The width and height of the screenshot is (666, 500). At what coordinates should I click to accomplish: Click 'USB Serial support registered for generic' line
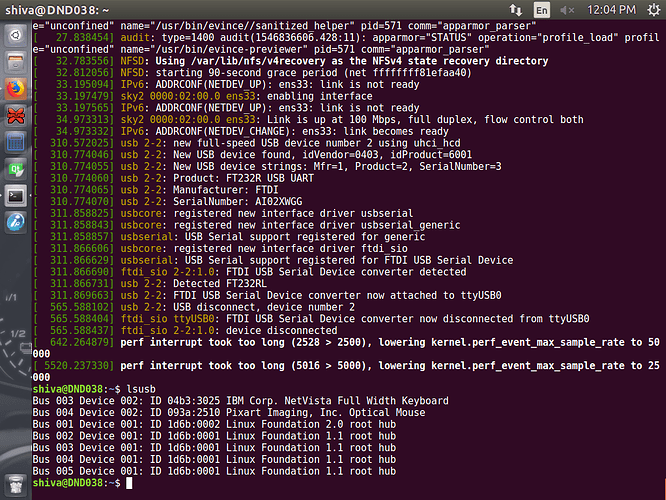pyautogui.click(x=229, y=237)
